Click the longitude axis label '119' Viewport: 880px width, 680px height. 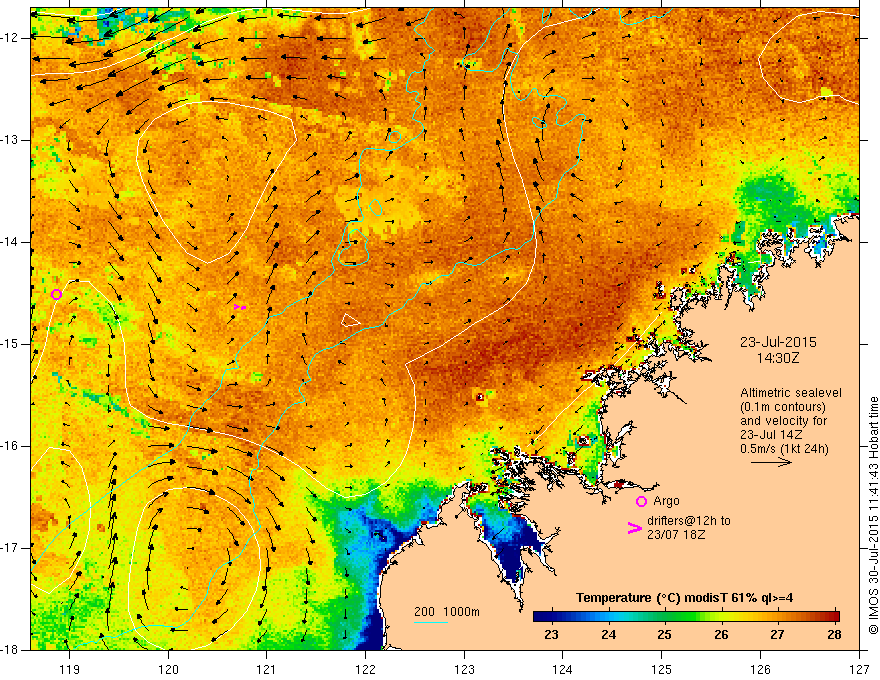(x=70, y=669)
